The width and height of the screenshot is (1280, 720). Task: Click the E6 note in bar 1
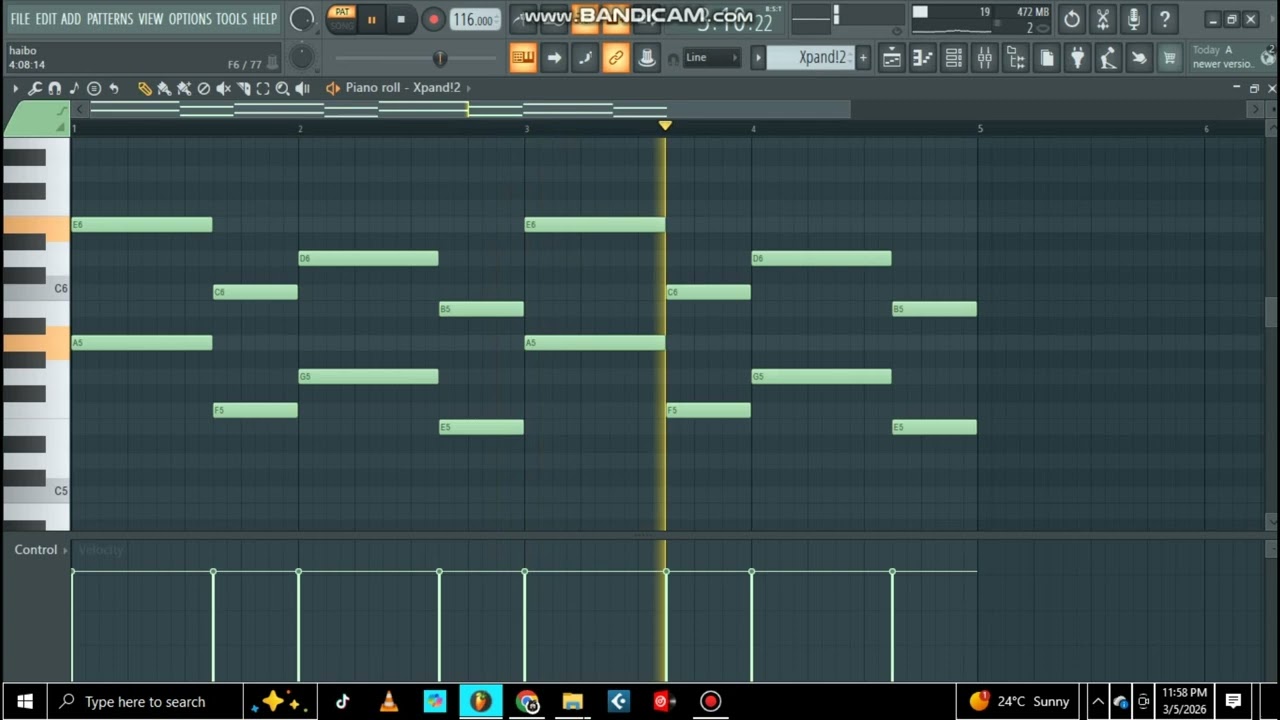coord(141,225)
